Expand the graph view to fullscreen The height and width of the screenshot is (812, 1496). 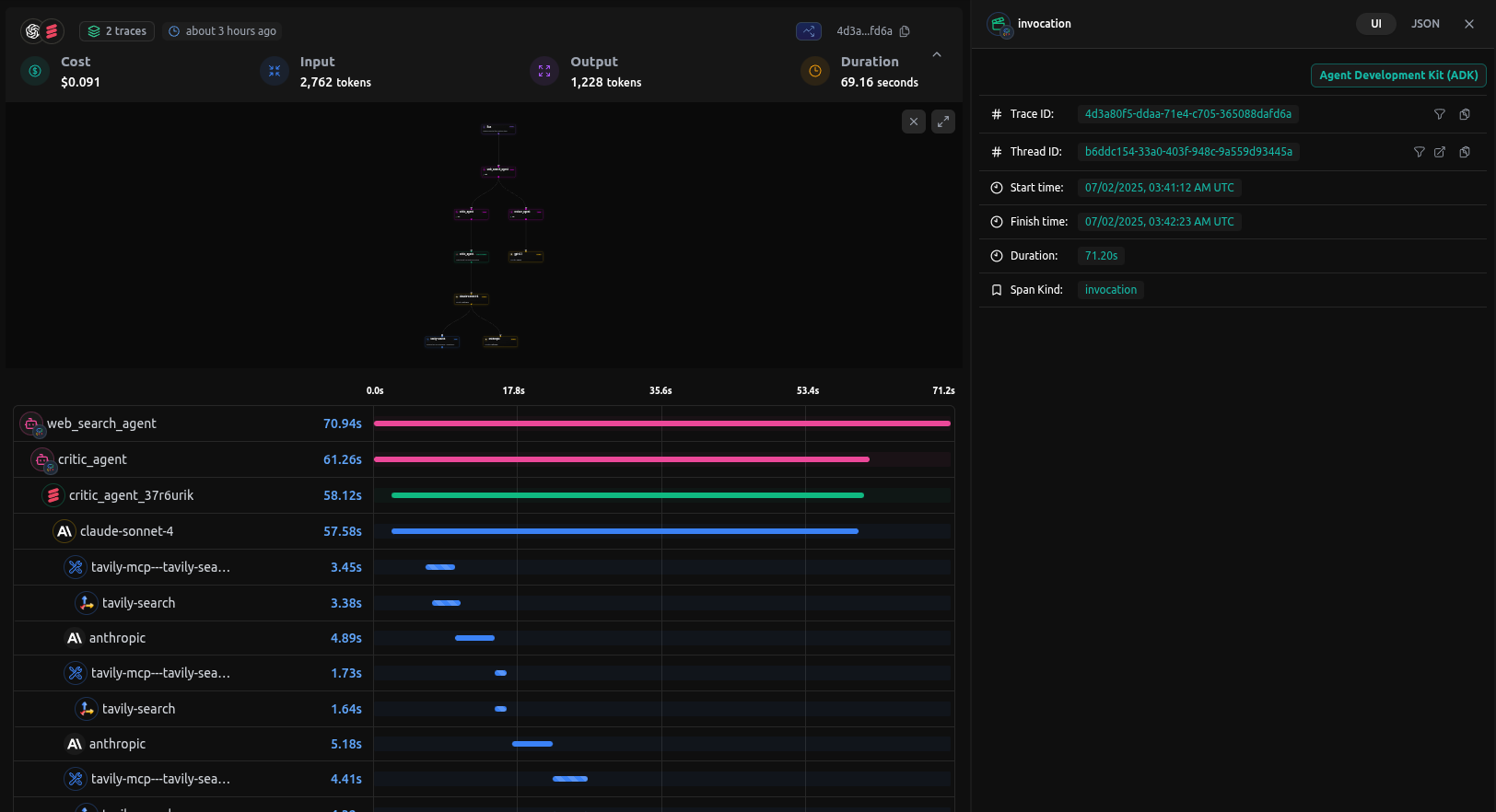tap(943, 122)
